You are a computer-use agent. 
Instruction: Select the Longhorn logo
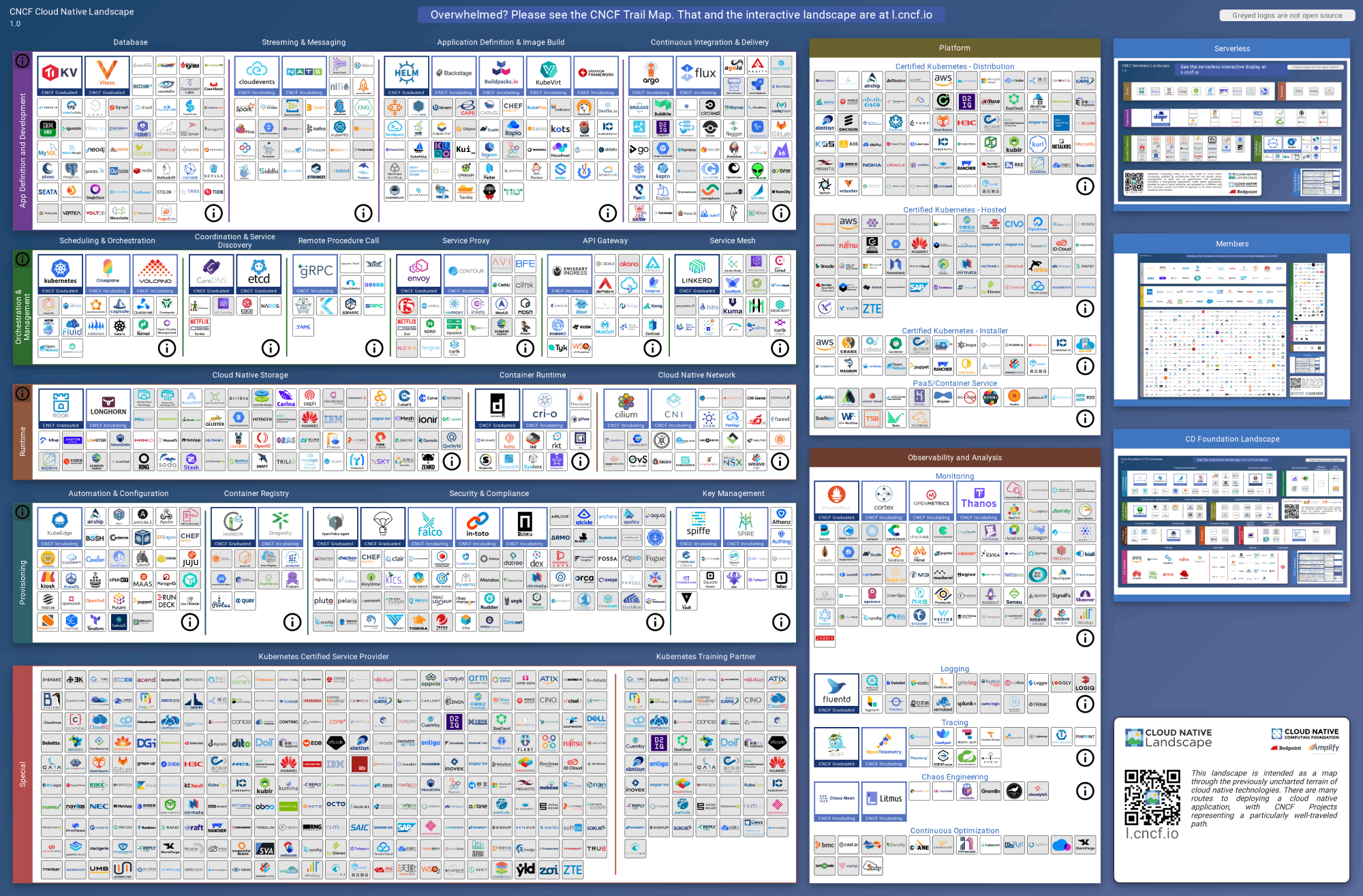click(x=108, y=409)
